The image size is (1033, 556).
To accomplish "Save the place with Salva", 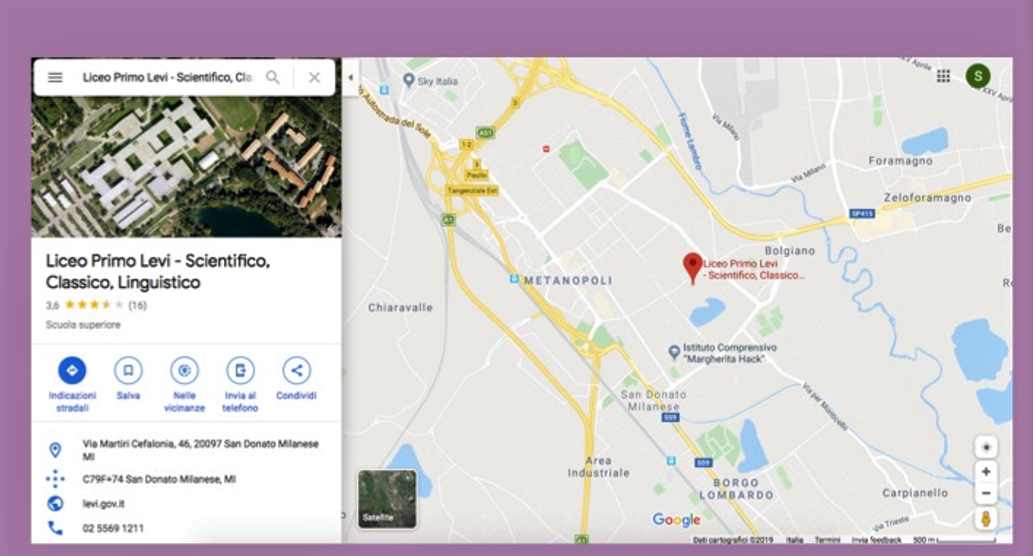I will 128,379.
